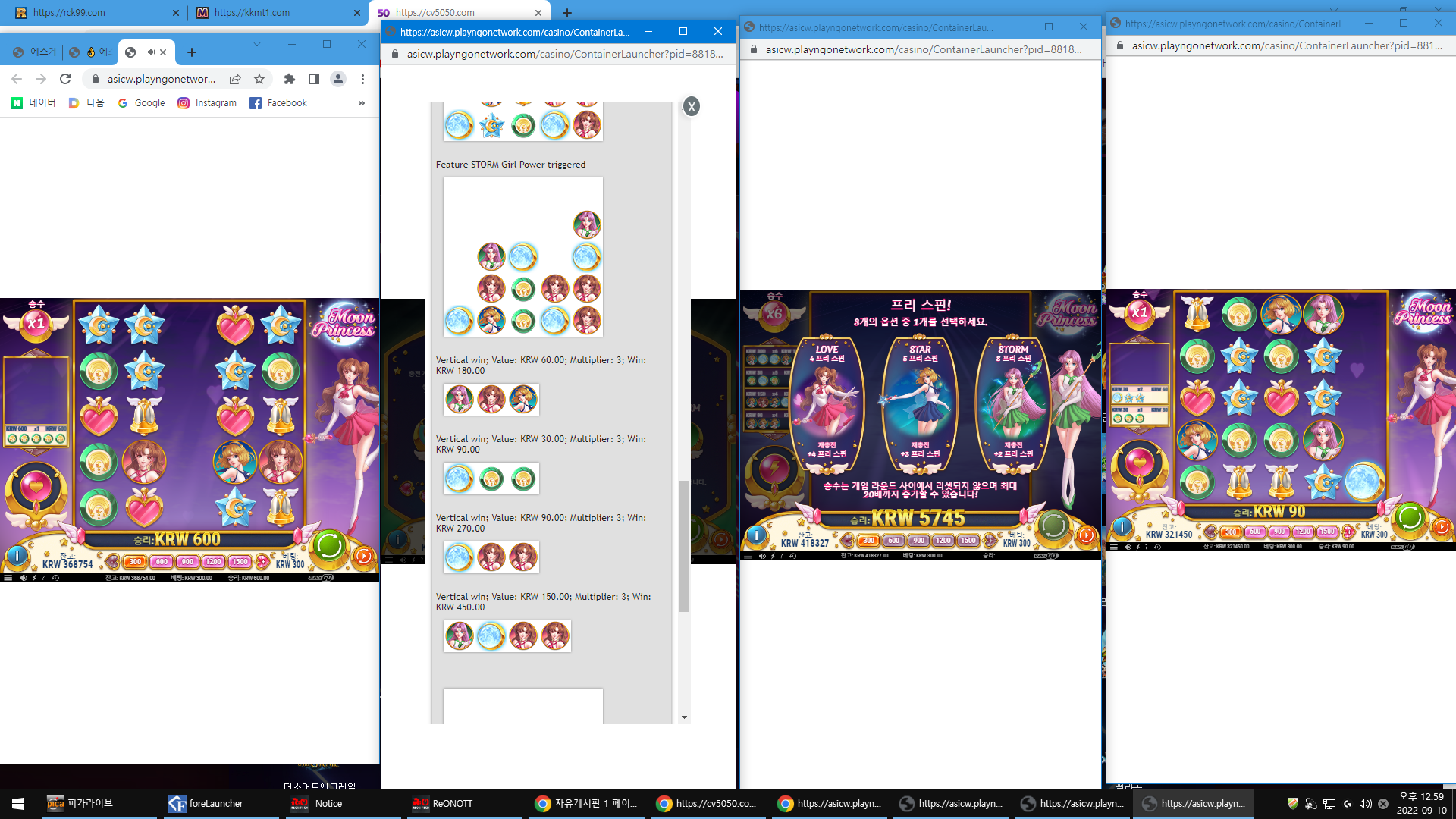The image size is (1456, 819).
Task: Open the Facebook bookmark
Action: pyautogui.click(x=278, y=103)
